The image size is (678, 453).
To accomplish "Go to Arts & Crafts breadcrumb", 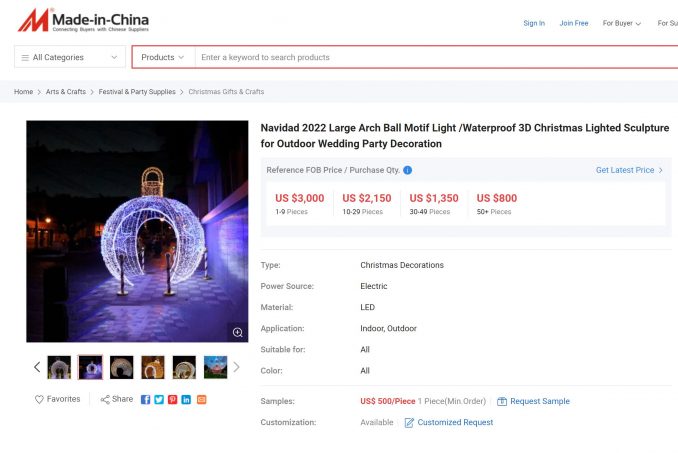I will 66,92.
